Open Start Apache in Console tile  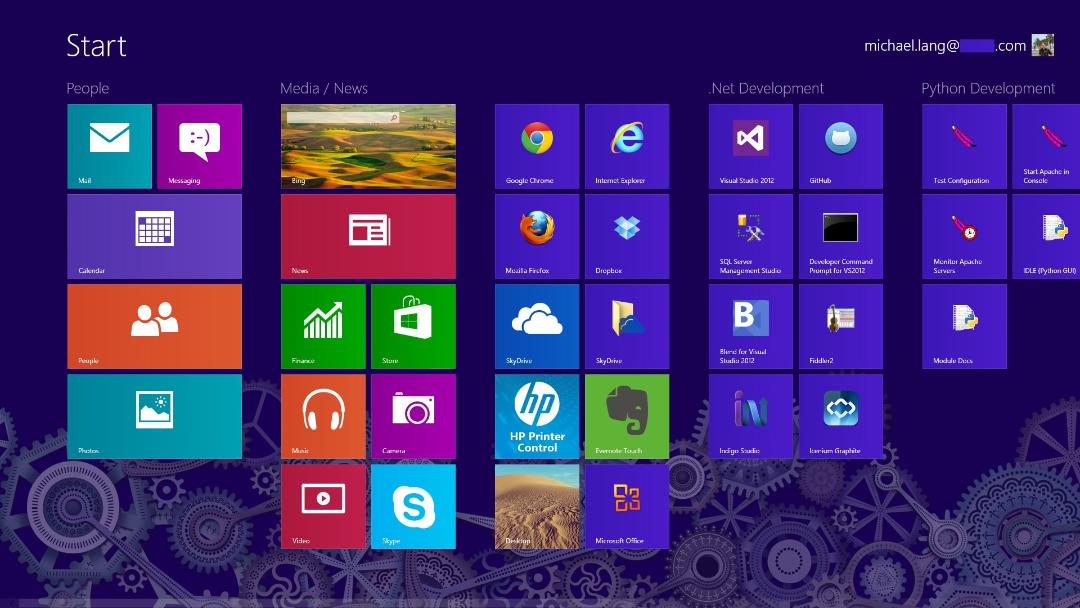coord(1046,146)
